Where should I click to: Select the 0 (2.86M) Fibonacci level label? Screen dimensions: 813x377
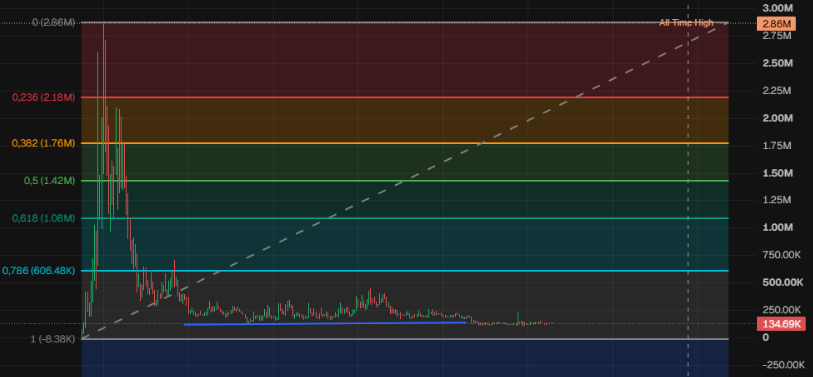[x=53, y=22]
